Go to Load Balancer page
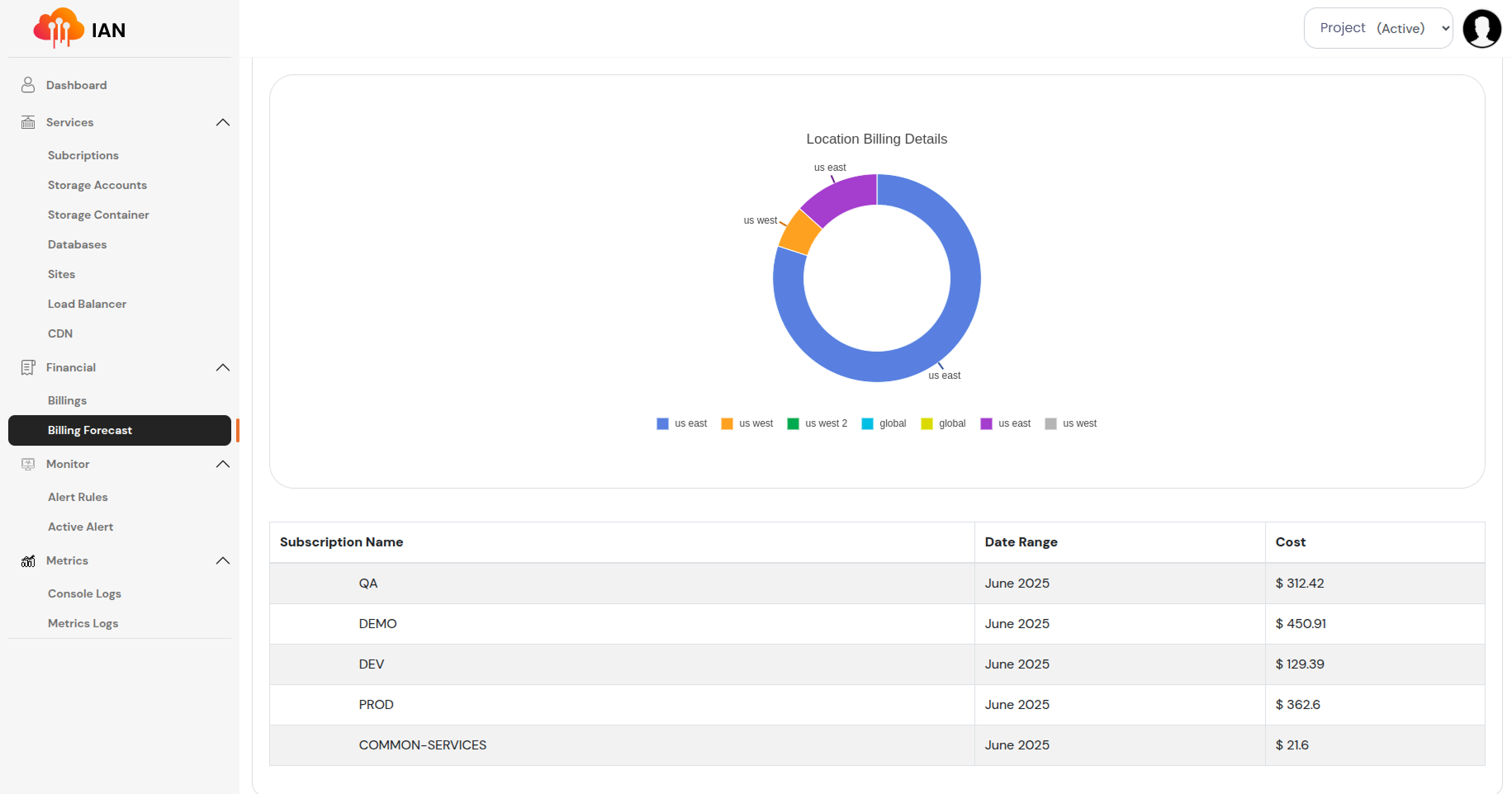This screenshot has height=794, width=1512. click(x=87, y=304)
